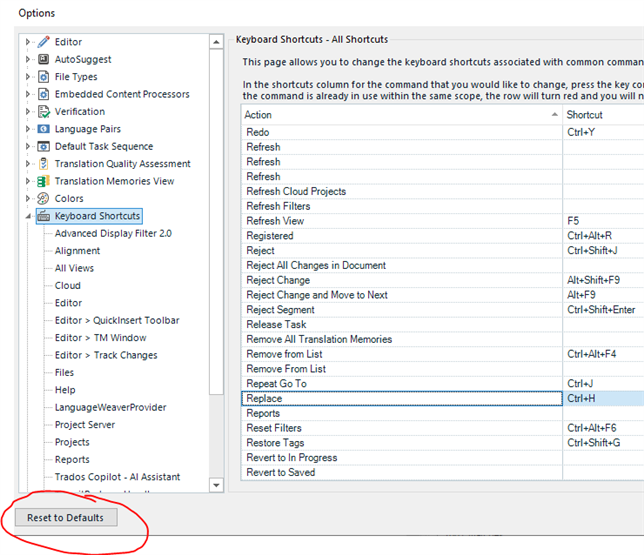Screen dimensions: 644x555
Task: Expand the AutoSuggest node
Action: (28, 59)
